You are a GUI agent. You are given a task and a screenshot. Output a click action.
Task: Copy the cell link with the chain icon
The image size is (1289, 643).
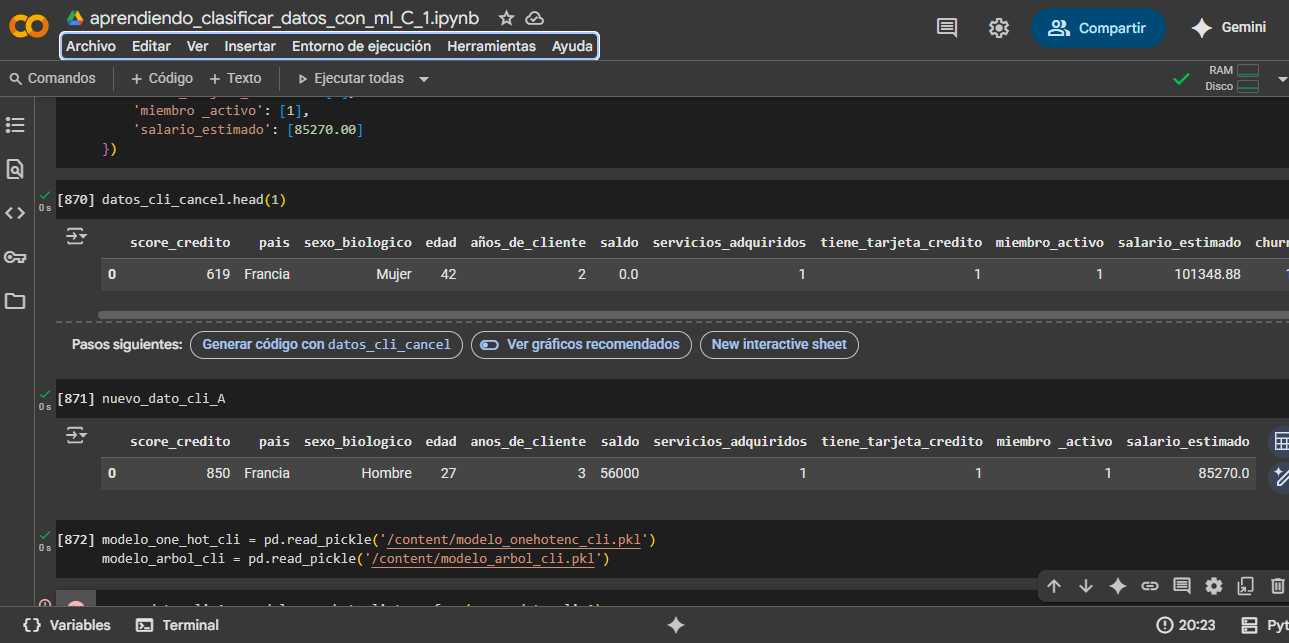pos(1150,586)
